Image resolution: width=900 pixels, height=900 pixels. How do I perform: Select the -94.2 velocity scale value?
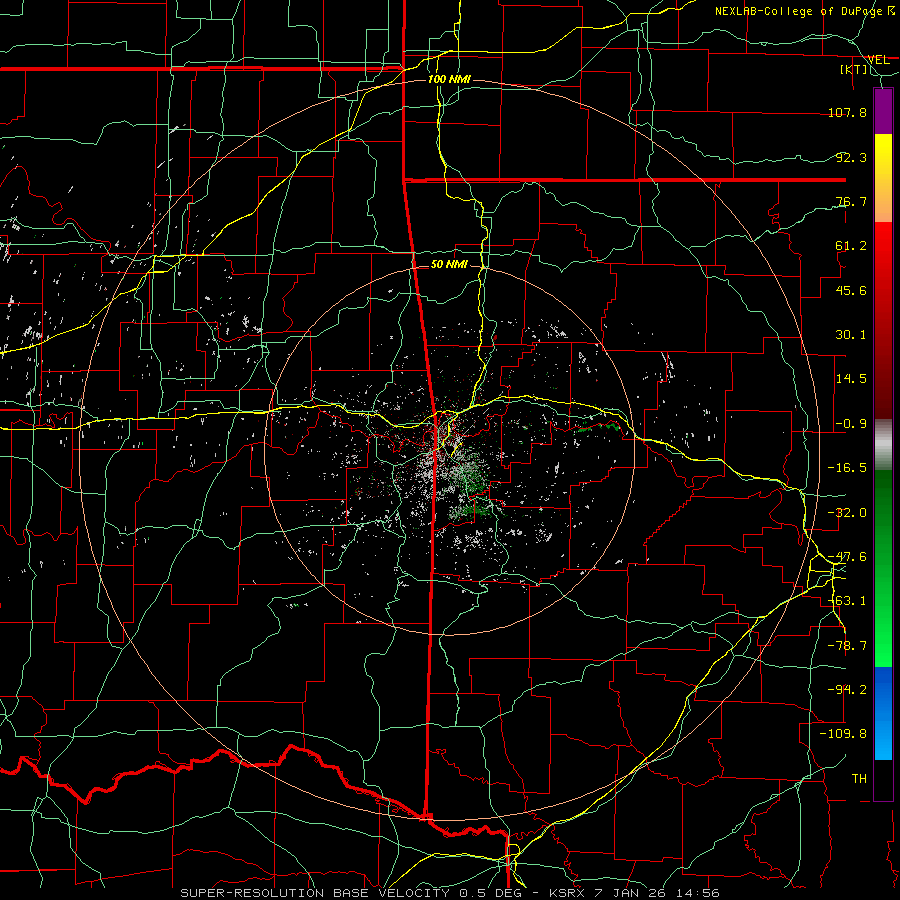[x=847, y=690]
